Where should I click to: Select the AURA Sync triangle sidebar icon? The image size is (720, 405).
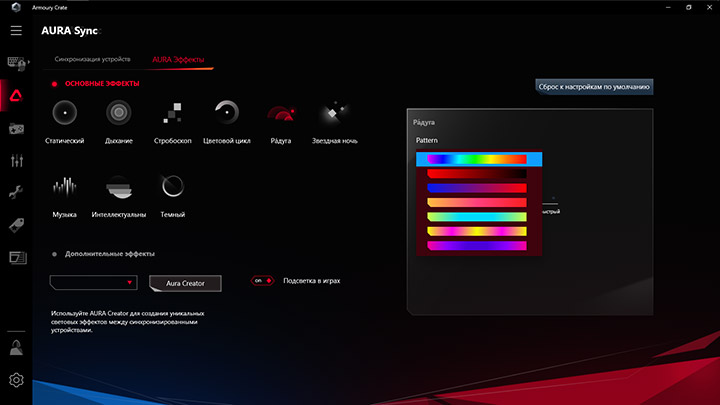[16, 96]
